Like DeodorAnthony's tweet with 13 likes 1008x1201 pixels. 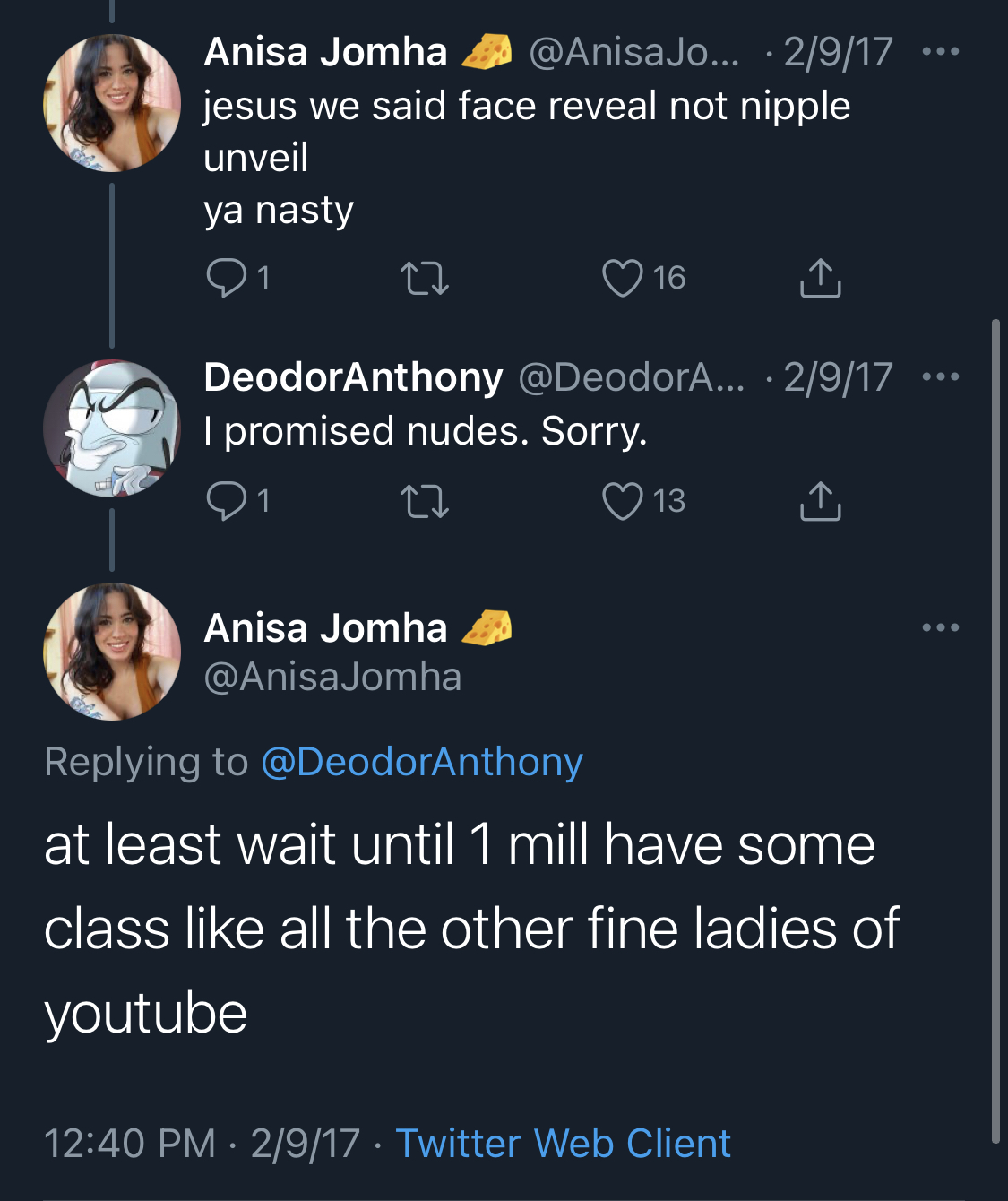tap(622, 501)
